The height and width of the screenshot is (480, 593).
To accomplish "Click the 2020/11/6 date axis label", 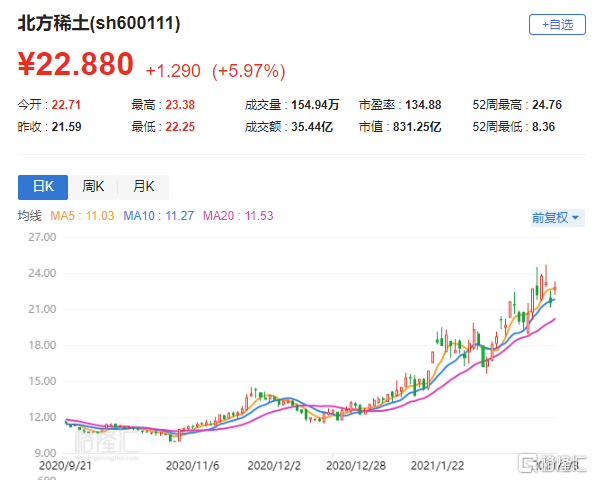I will (192, 466).
